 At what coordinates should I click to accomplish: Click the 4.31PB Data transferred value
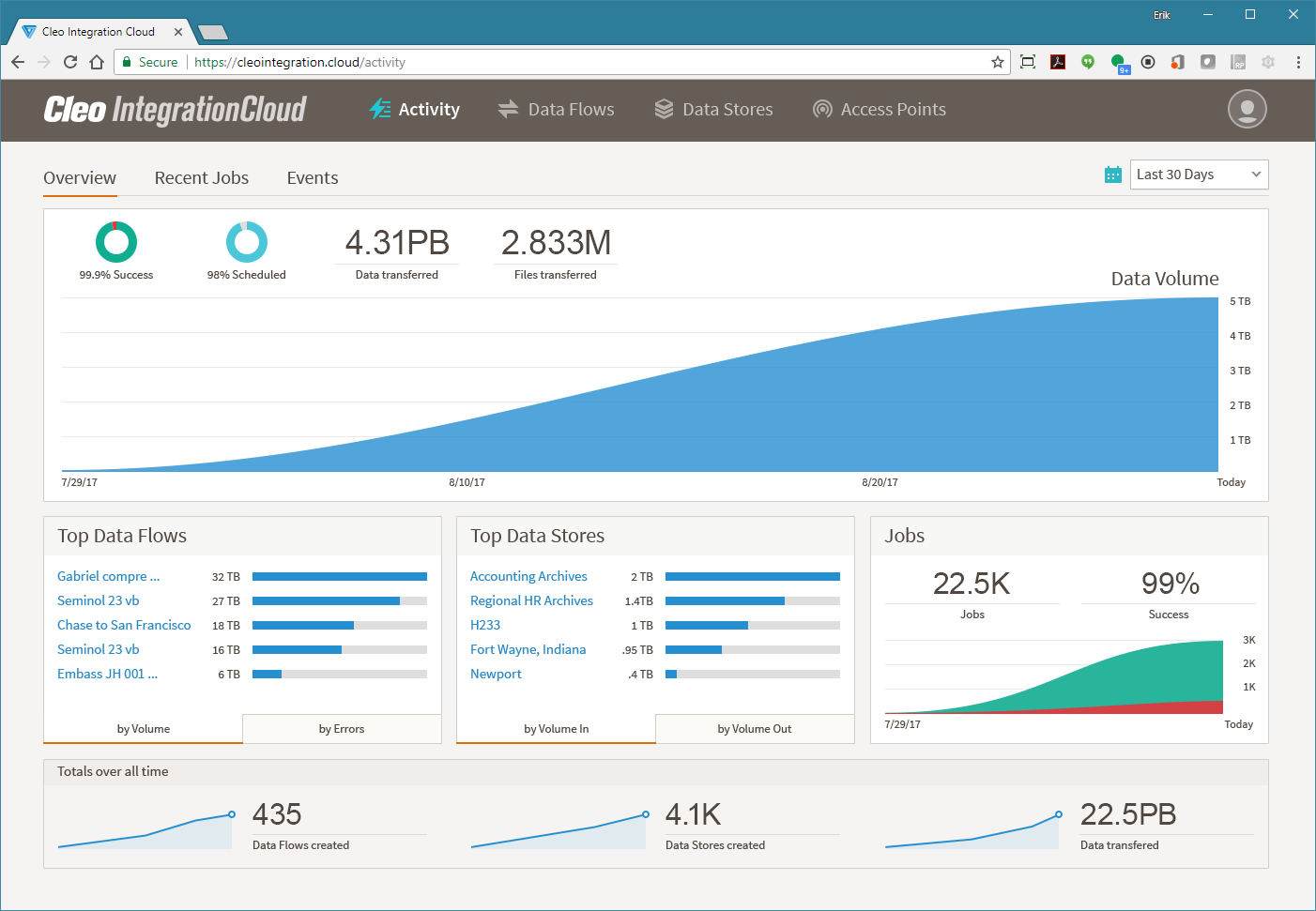tap(397, 243)
